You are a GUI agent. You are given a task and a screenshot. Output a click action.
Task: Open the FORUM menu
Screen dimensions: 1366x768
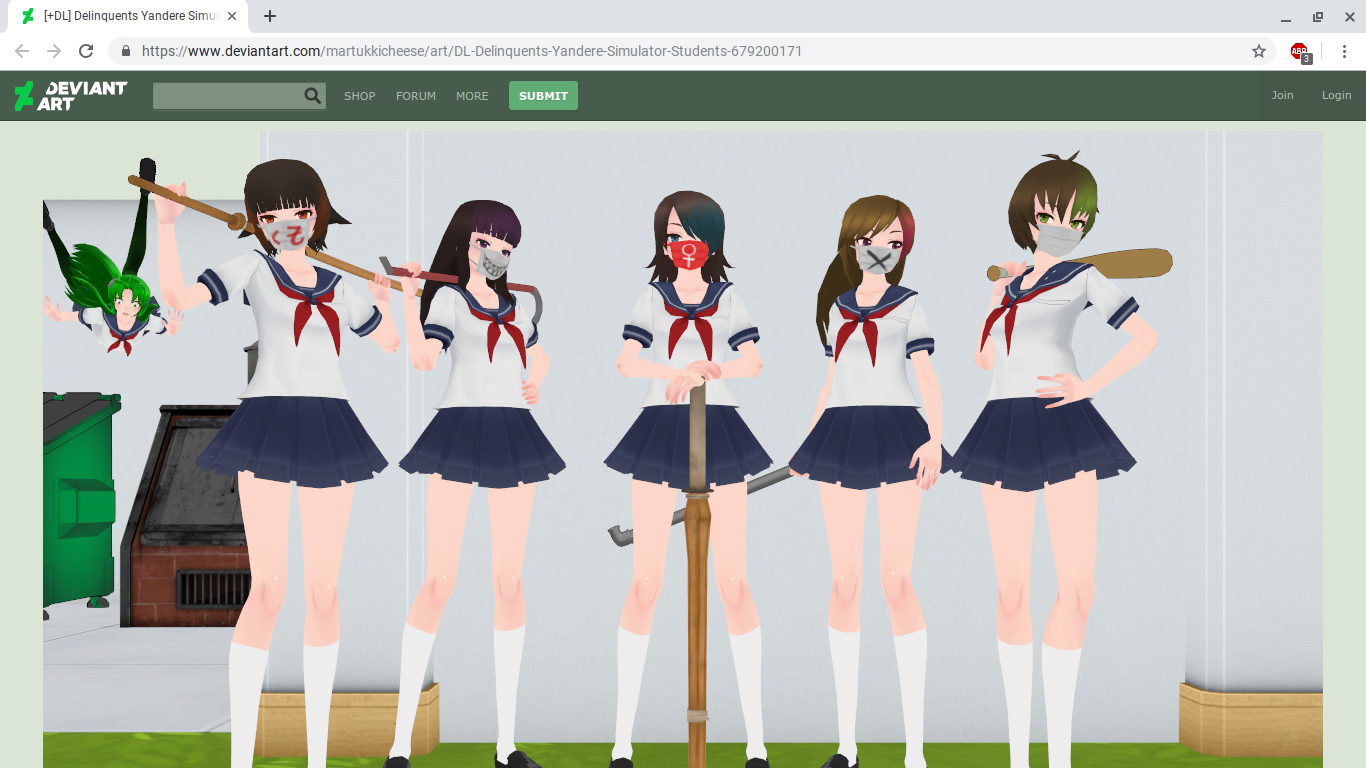416,96
